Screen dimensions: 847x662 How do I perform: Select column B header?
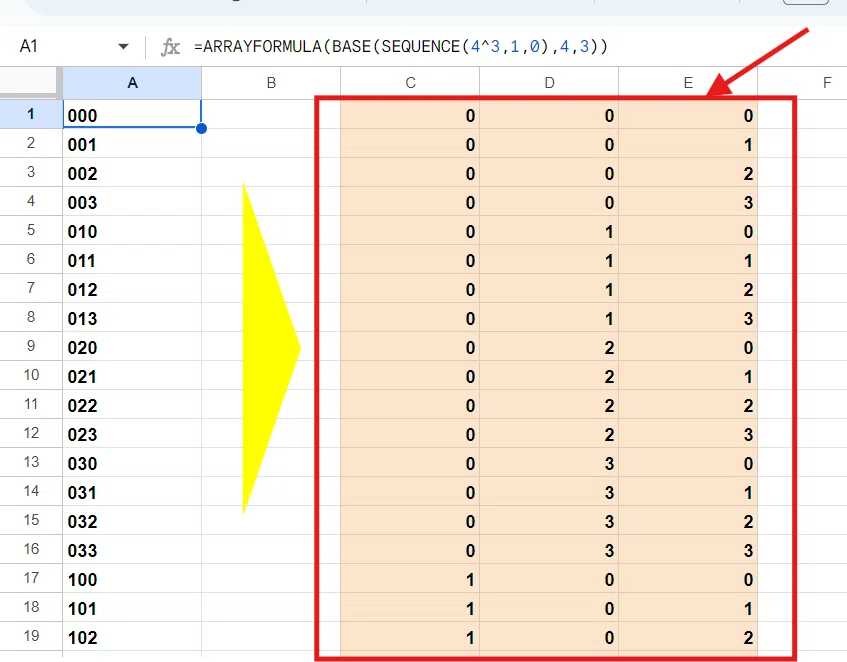(x=271, y=83)
